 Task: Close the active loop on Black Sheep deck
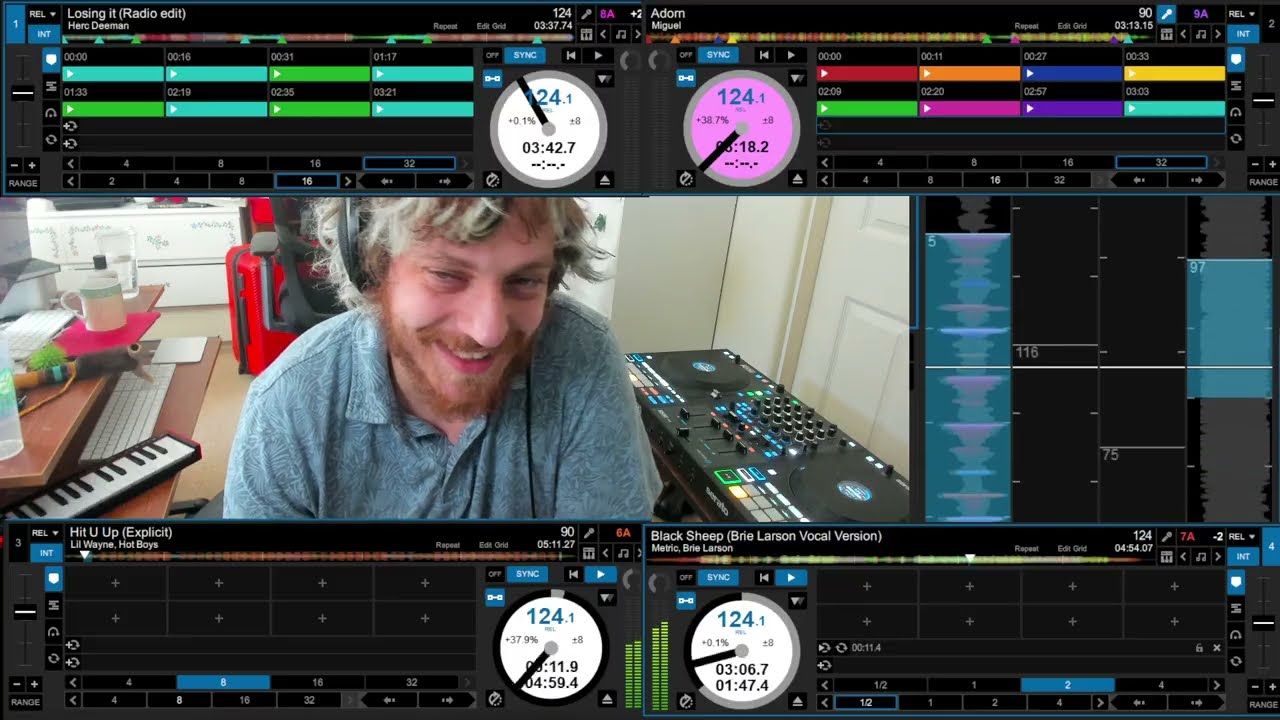[x=1217, y=648]
